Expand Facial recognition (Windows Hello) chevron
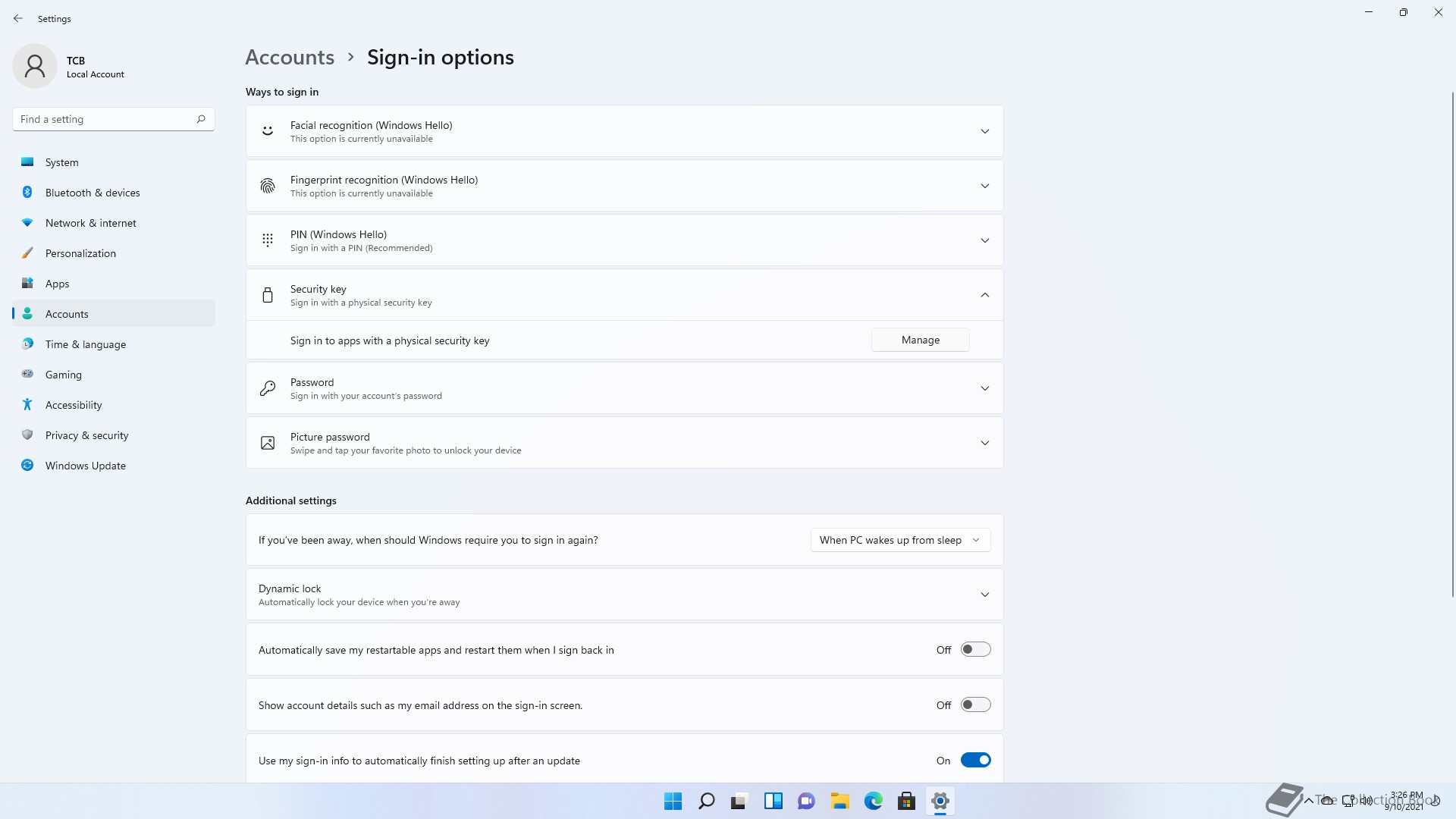The width and height of the screenshot is (1456, 819). point(984,131)
